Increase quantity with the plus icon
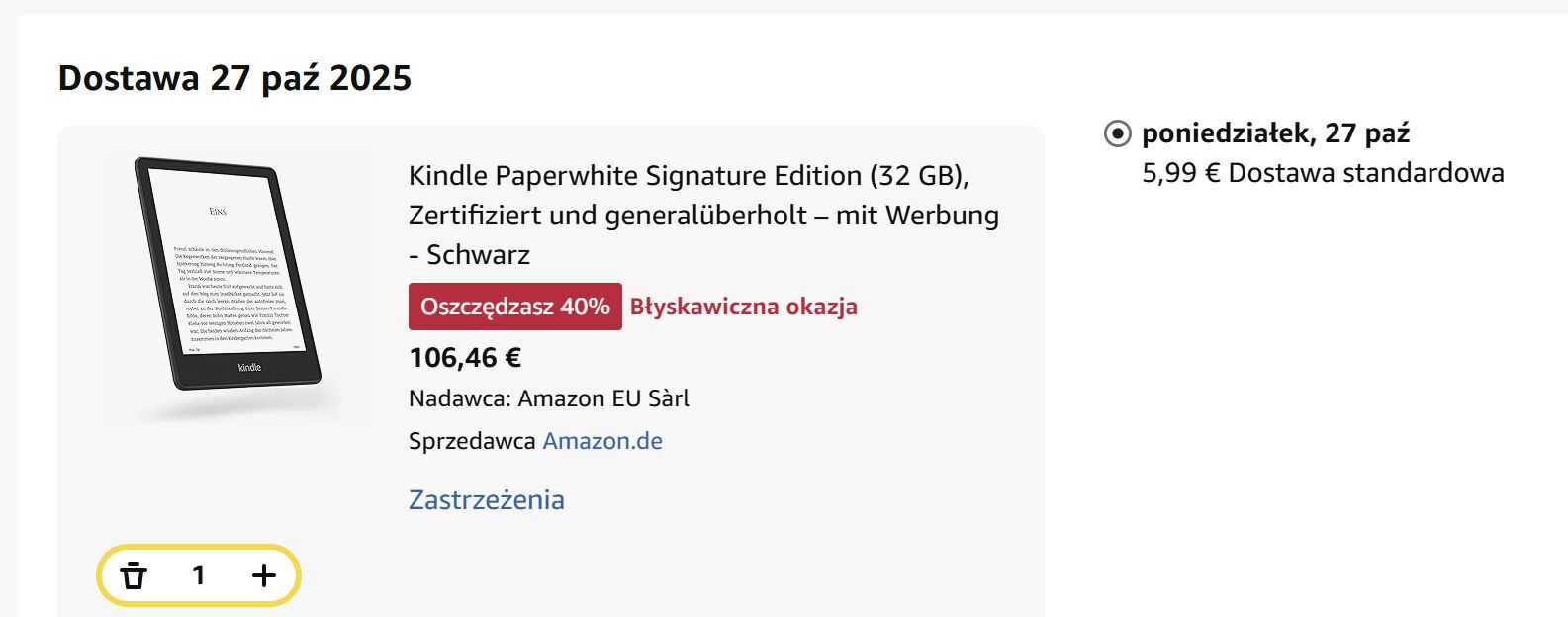This screenshot has height=617, width=1568. (264, 575)
